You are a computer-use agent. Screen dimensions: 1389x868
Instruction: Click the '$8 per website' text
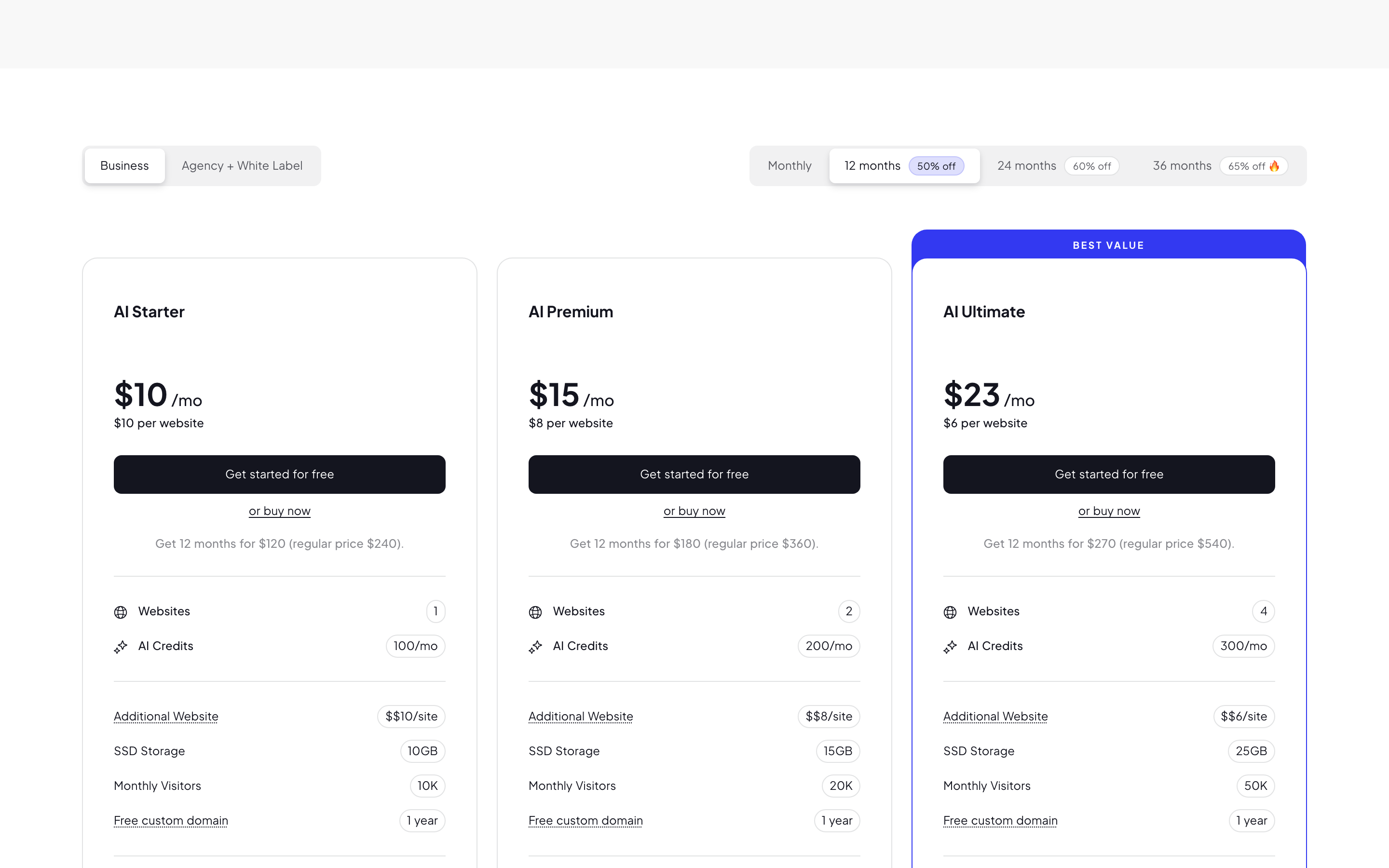[571, 424]
